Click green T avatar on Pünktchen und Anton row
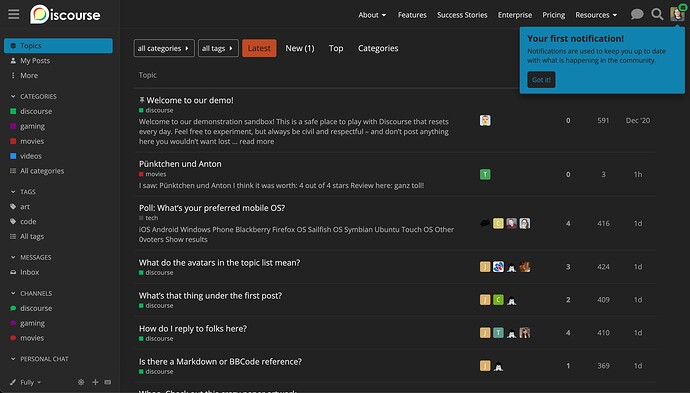 [485, 174]
